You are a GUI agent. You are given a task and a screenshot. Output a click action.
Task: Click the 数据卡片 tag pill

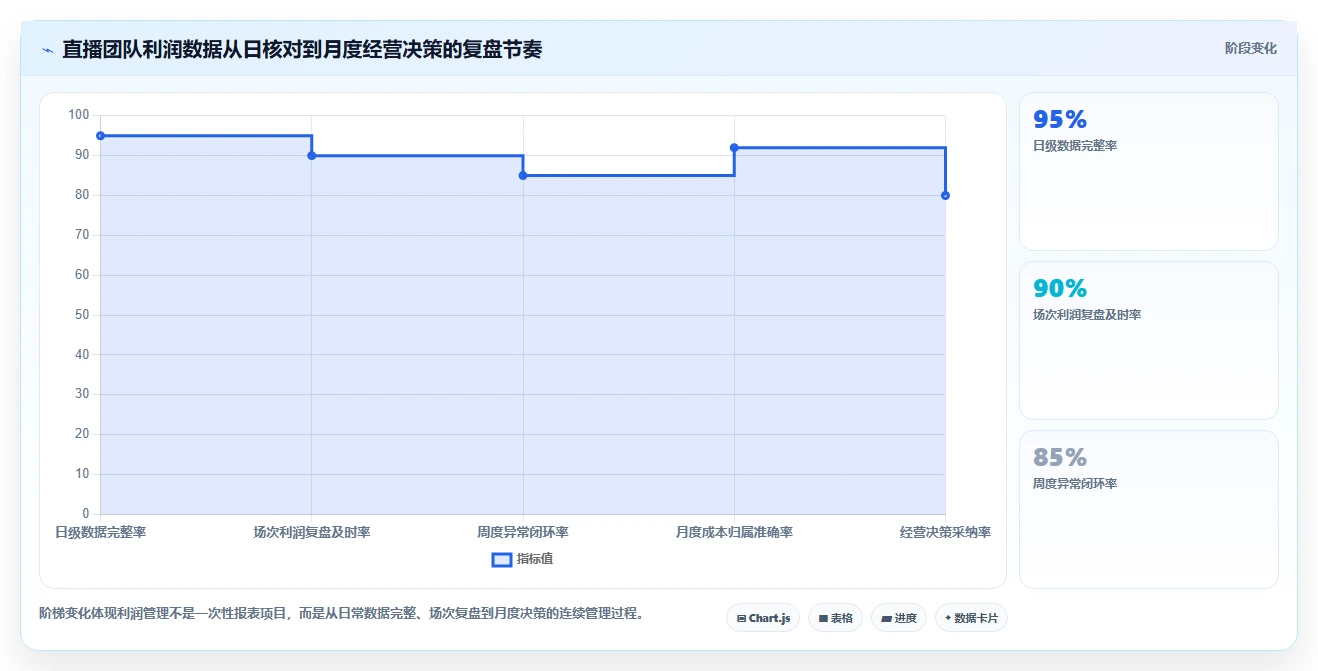pos(971,618)
